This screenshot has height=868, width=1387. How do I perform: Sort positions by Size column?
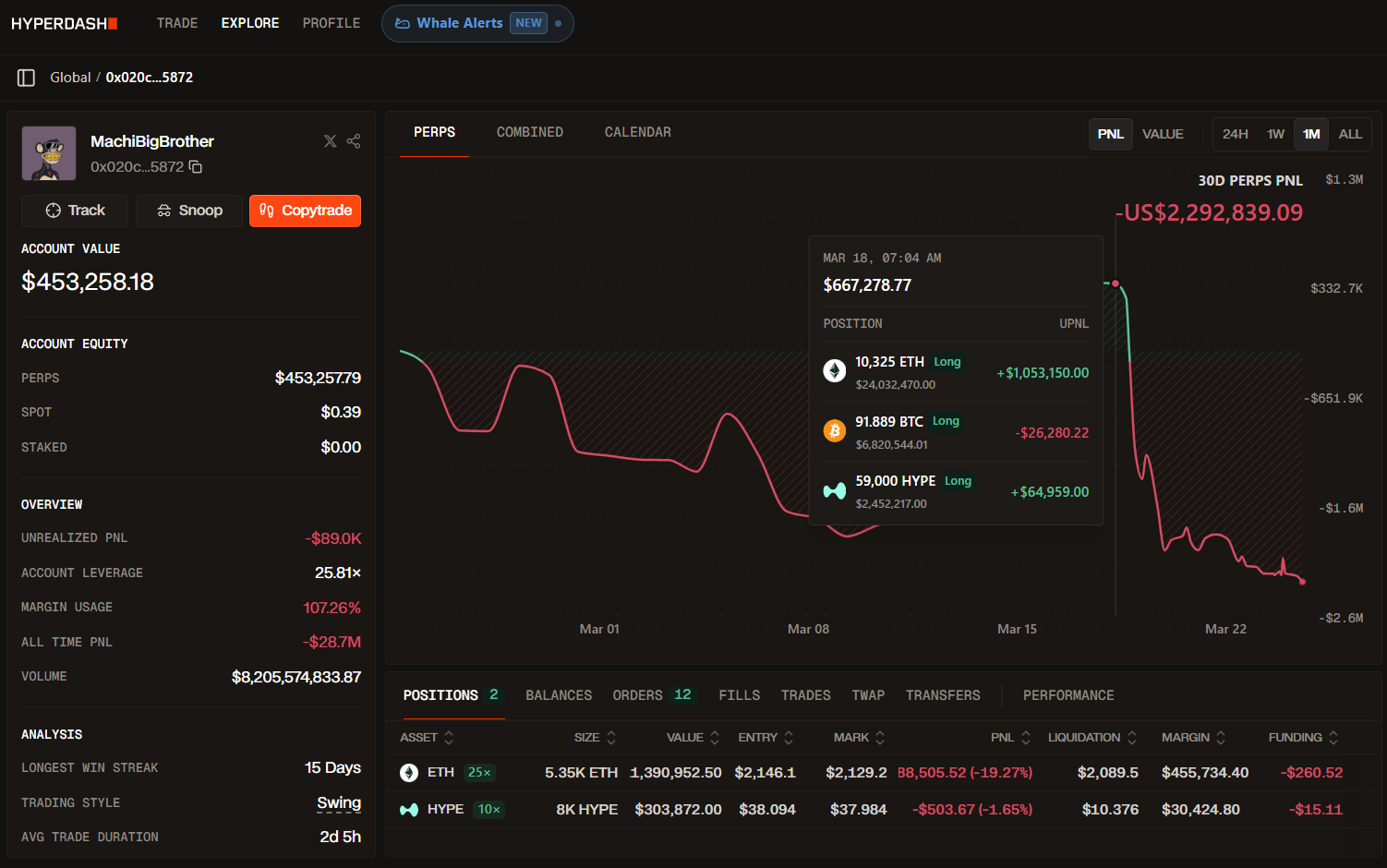pos(596,738)
